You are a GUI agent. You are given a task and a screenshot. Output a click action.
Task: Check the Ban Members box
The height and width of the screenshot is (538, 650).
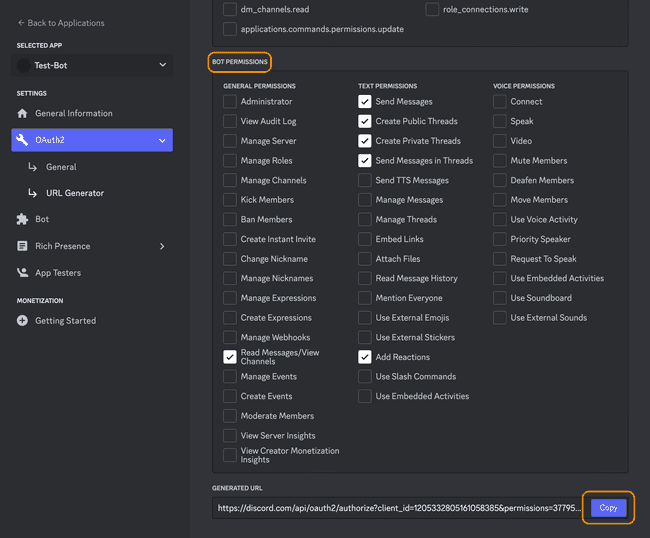230,219
